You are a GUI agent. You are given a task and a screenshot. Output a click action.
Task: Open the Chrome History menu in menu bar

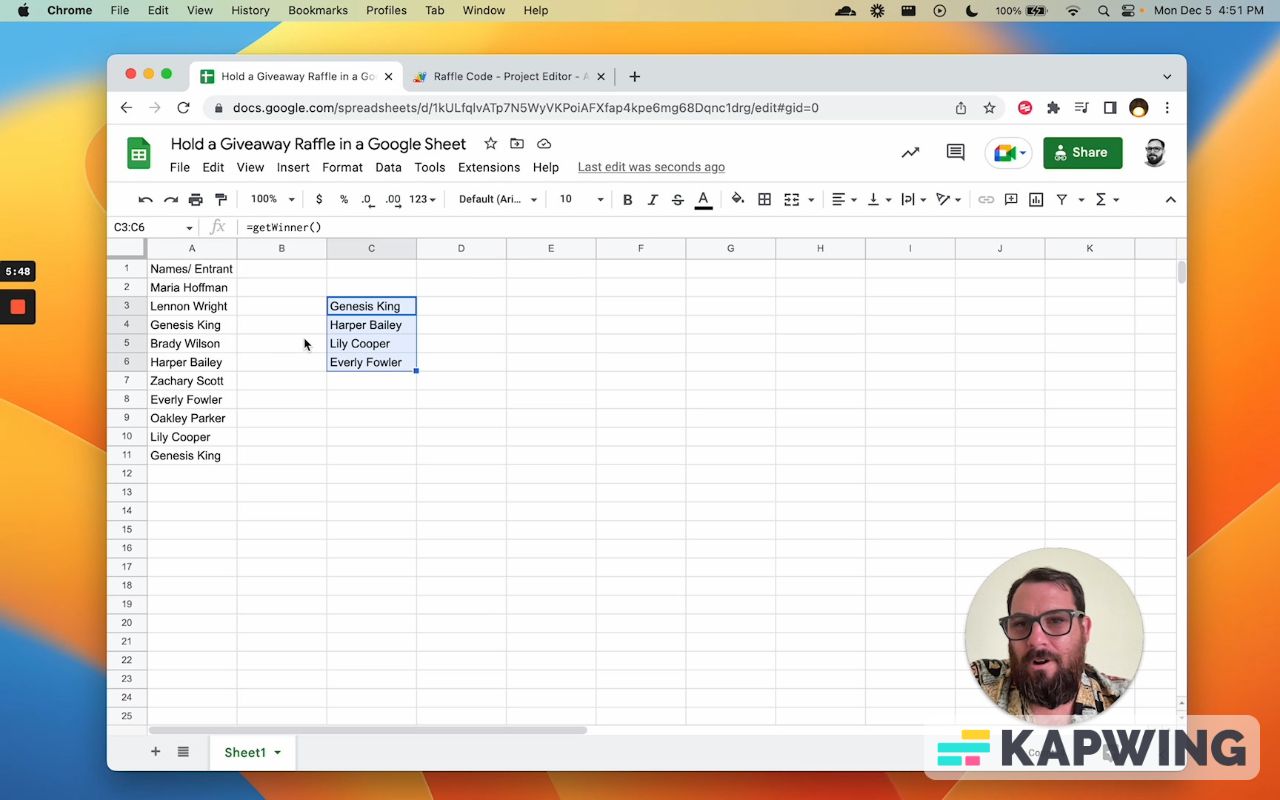coord(250,10)
